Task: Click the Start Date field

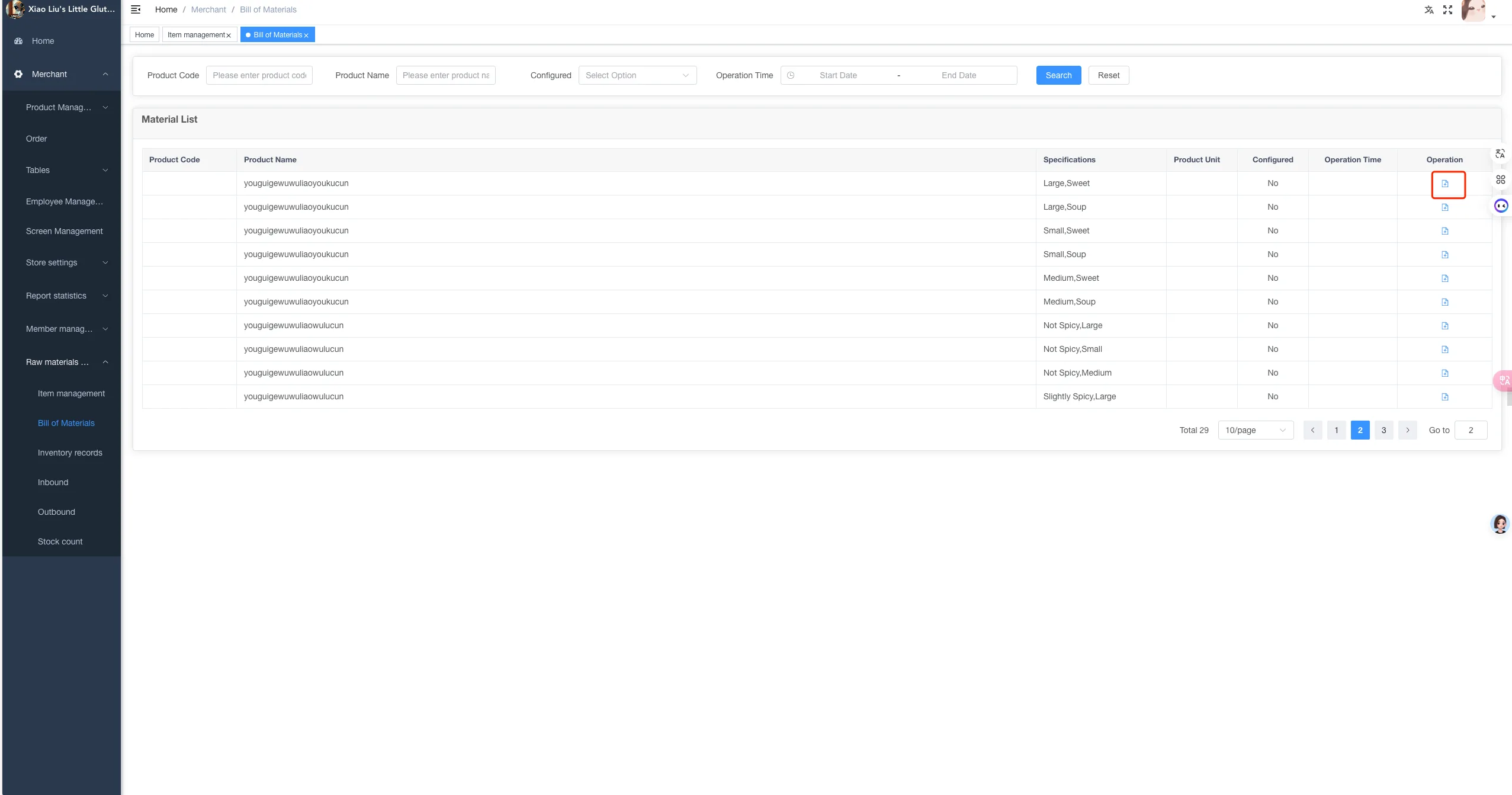Action: click(838, 75)
